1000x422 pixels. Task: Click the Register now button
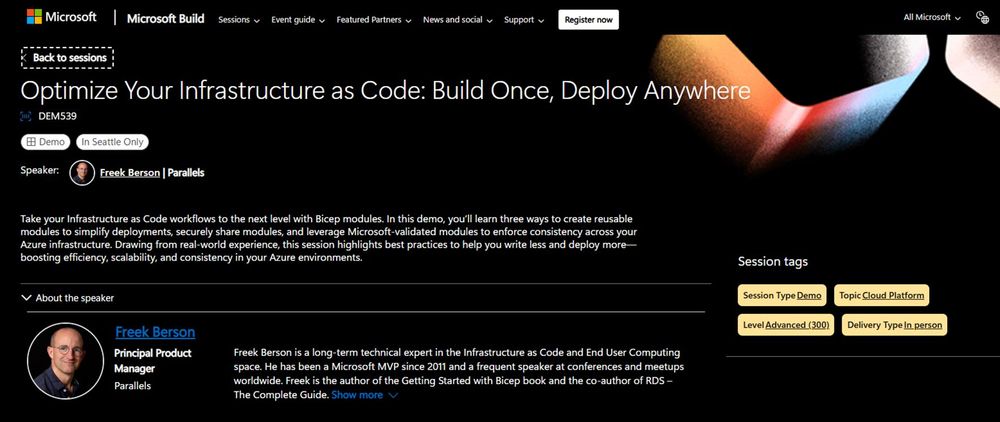tap(588, 20)
